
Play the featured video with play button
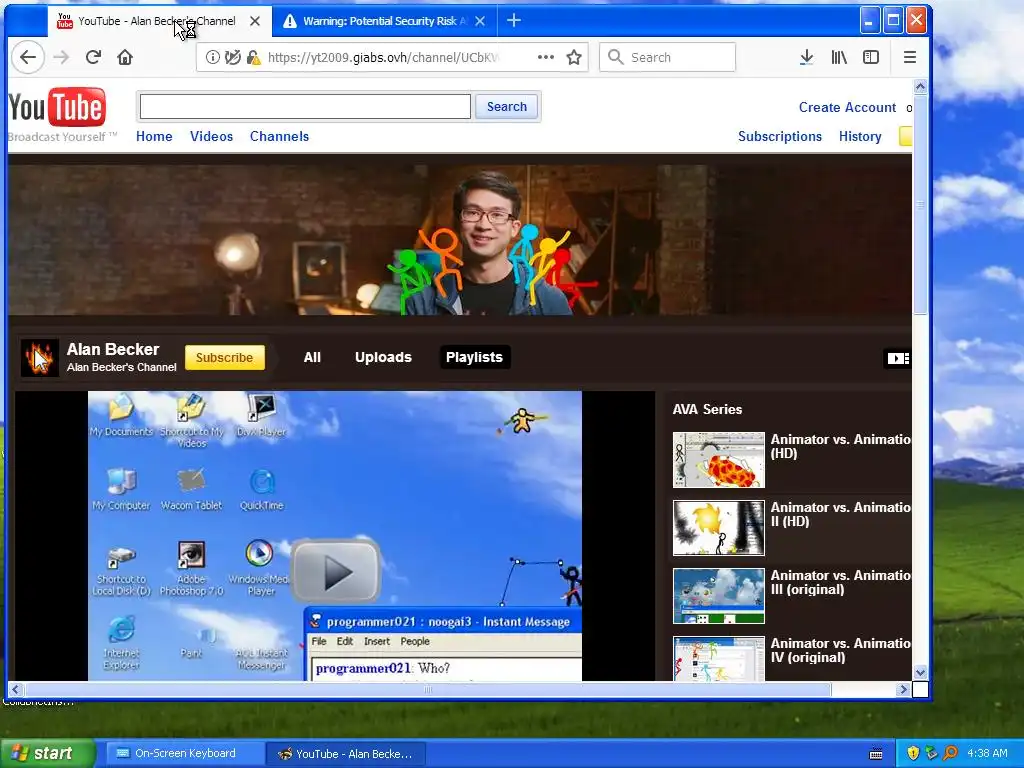(336, 570)
